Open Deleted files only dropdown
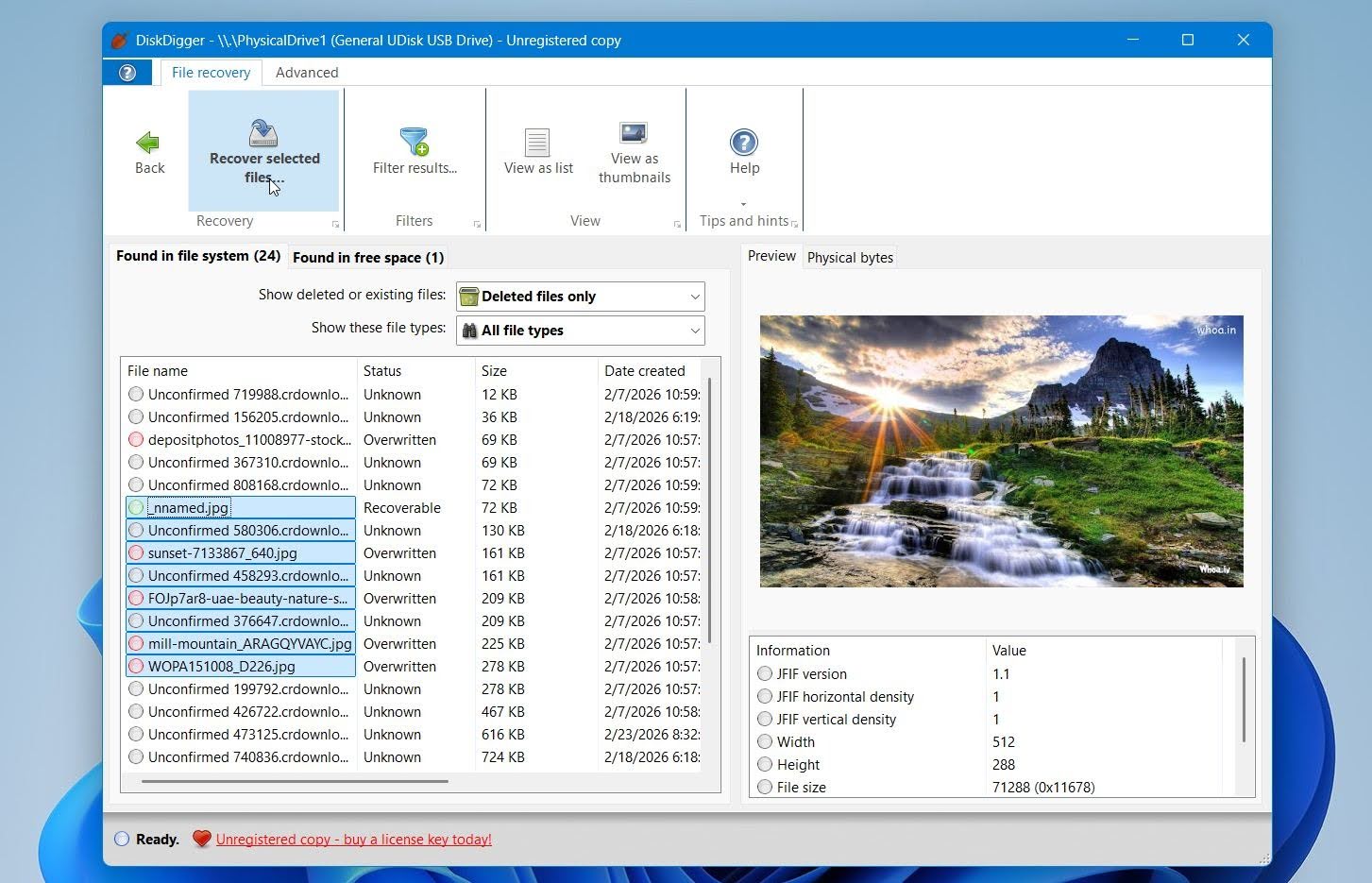The height and width of the screenshot is (883, 1372). click(580, 297)
